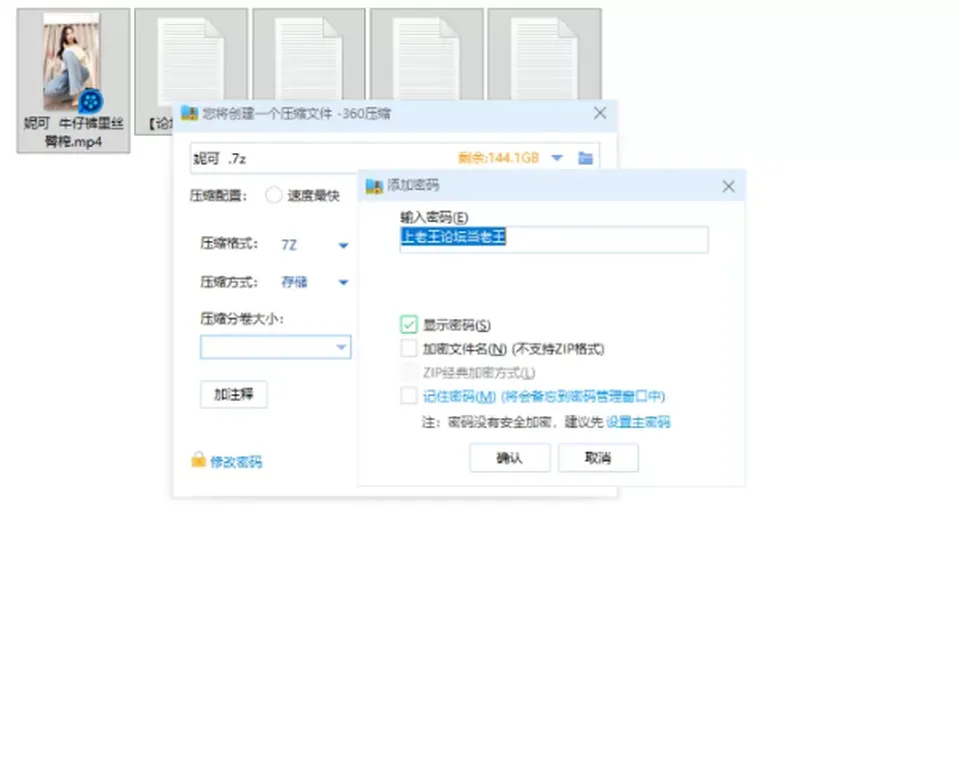
Task: Toggle the 显示密码(S) checkbox
Action: click(x=408, y=325)
